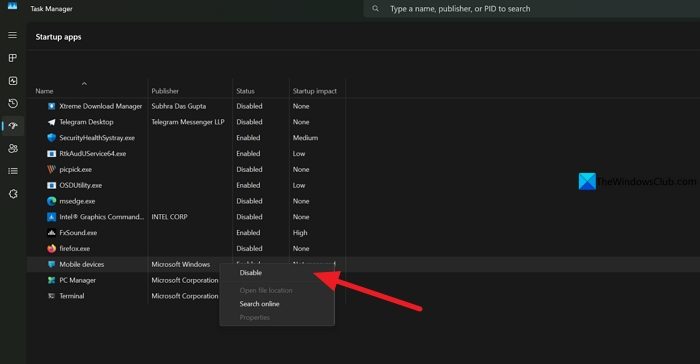700x364 pixels.
Task: Click the FxSound.exe icon
Action: (51, 233)
